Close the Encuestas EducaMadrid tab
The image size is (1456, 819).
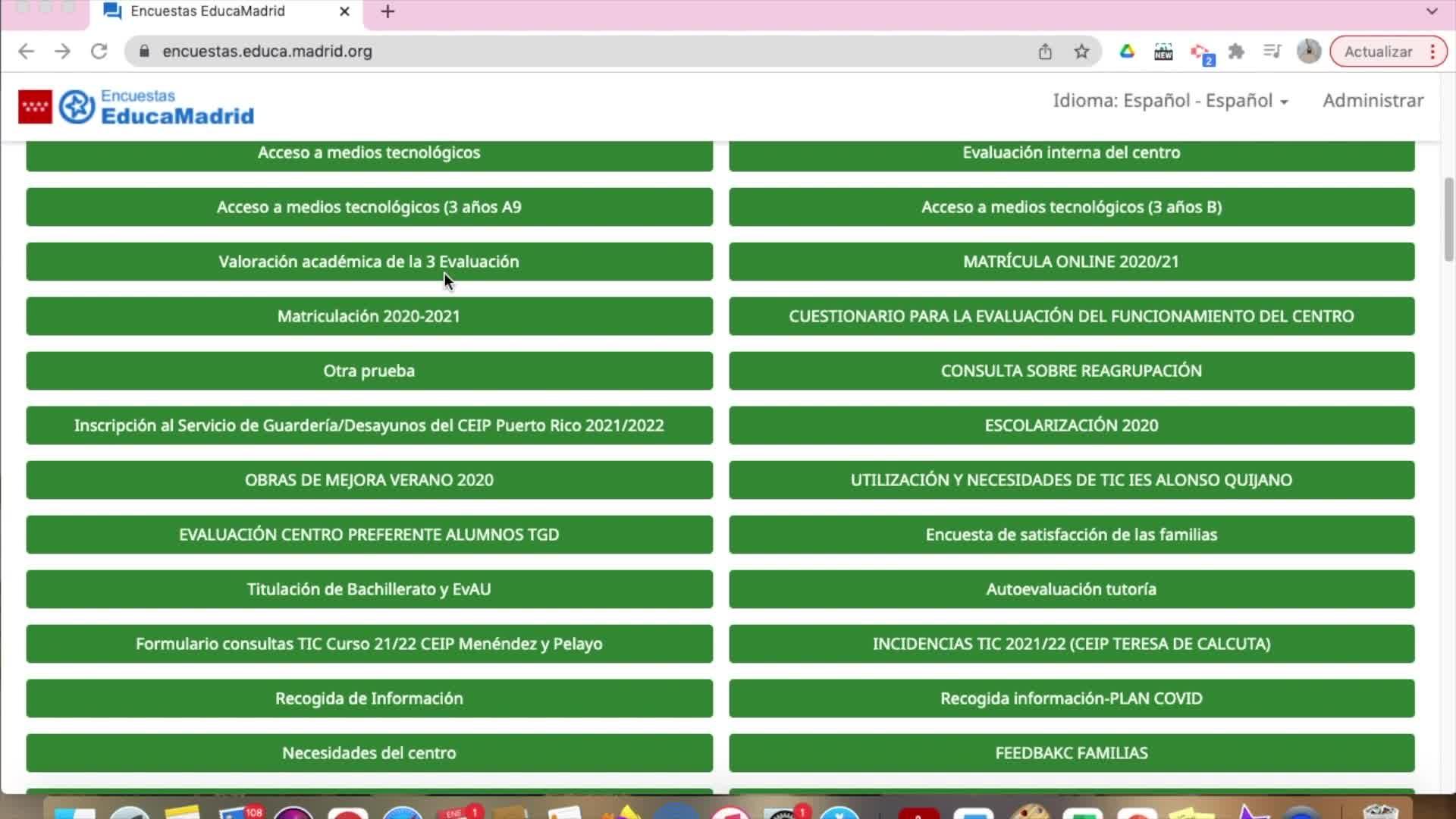point(344,11)
